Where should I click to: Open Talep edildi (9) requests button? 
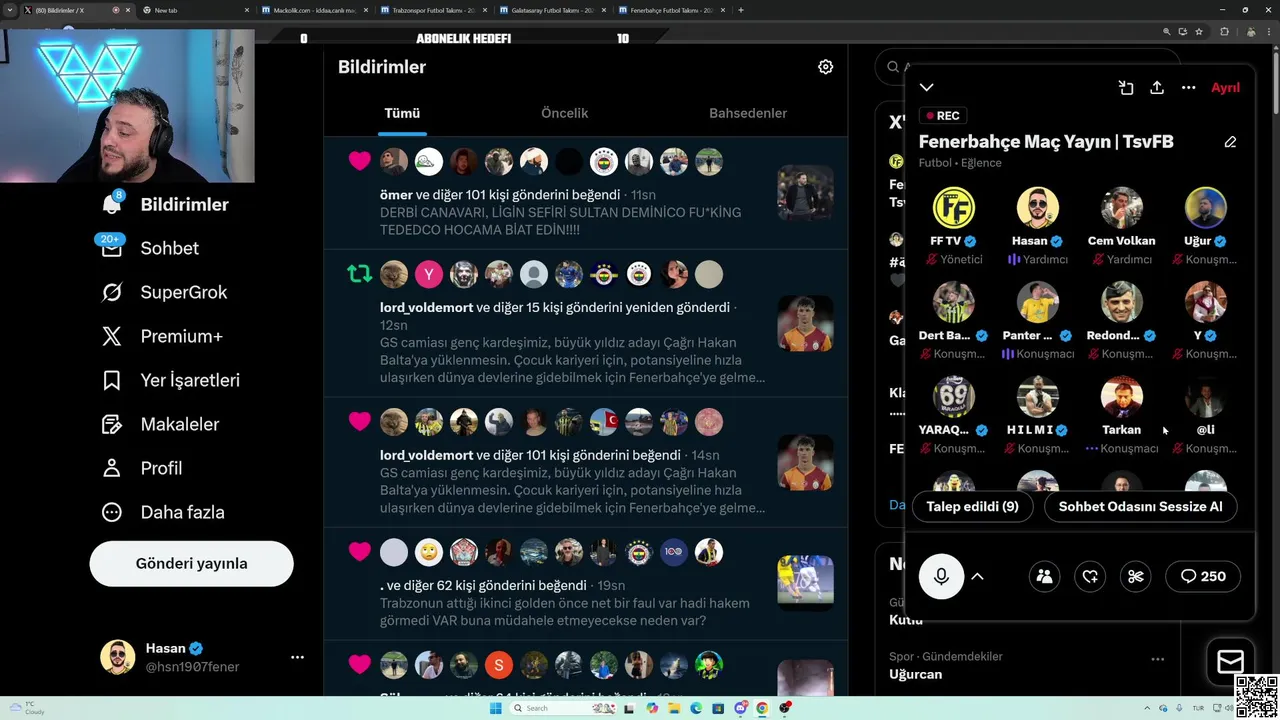pos(972,506)
